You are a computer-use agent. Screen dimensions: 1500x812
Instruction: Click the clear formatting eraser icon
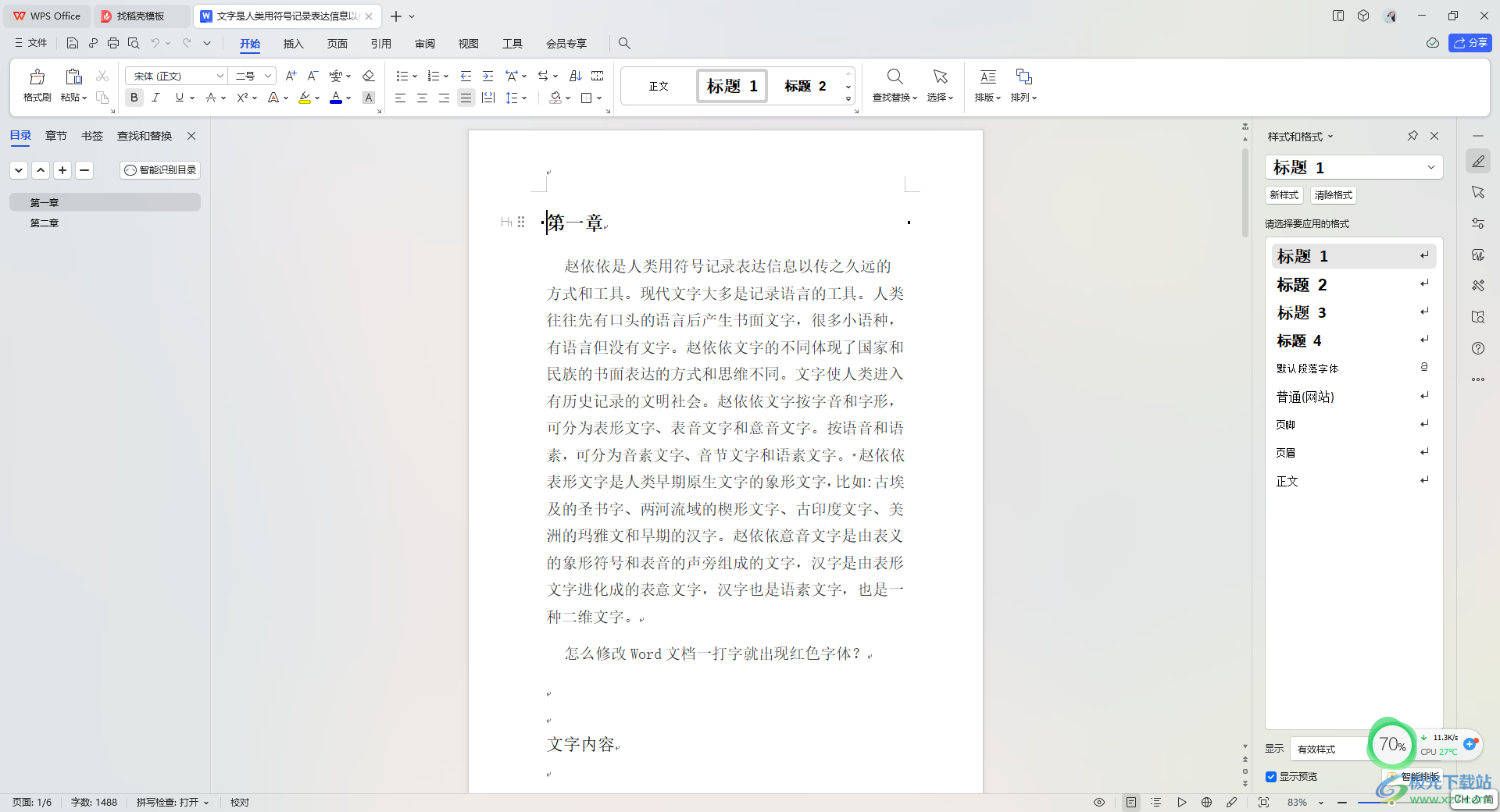pyautogui.click(x=369, y=76)
